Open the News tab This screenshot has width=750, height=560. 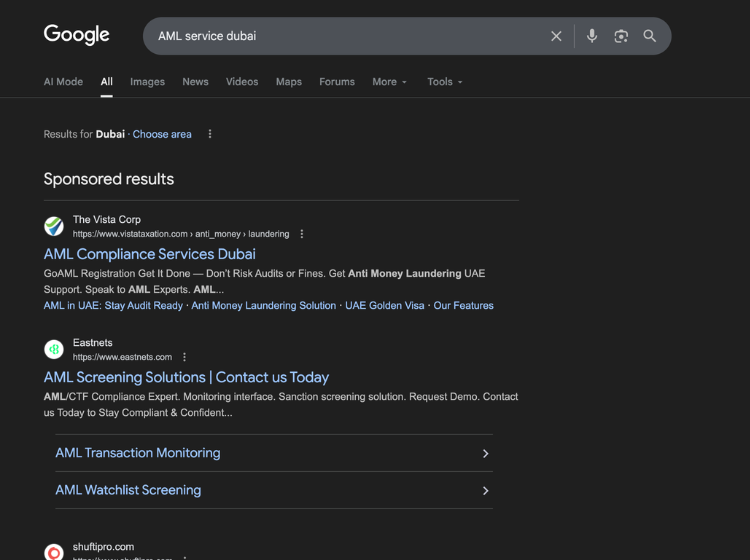click(x=195, y=82)
